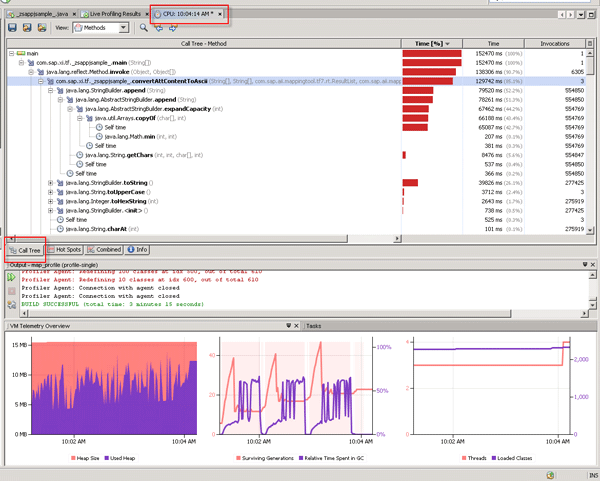600x481 pixels.
Task: Switch to the Hot Spots tab
Action: 64,249
